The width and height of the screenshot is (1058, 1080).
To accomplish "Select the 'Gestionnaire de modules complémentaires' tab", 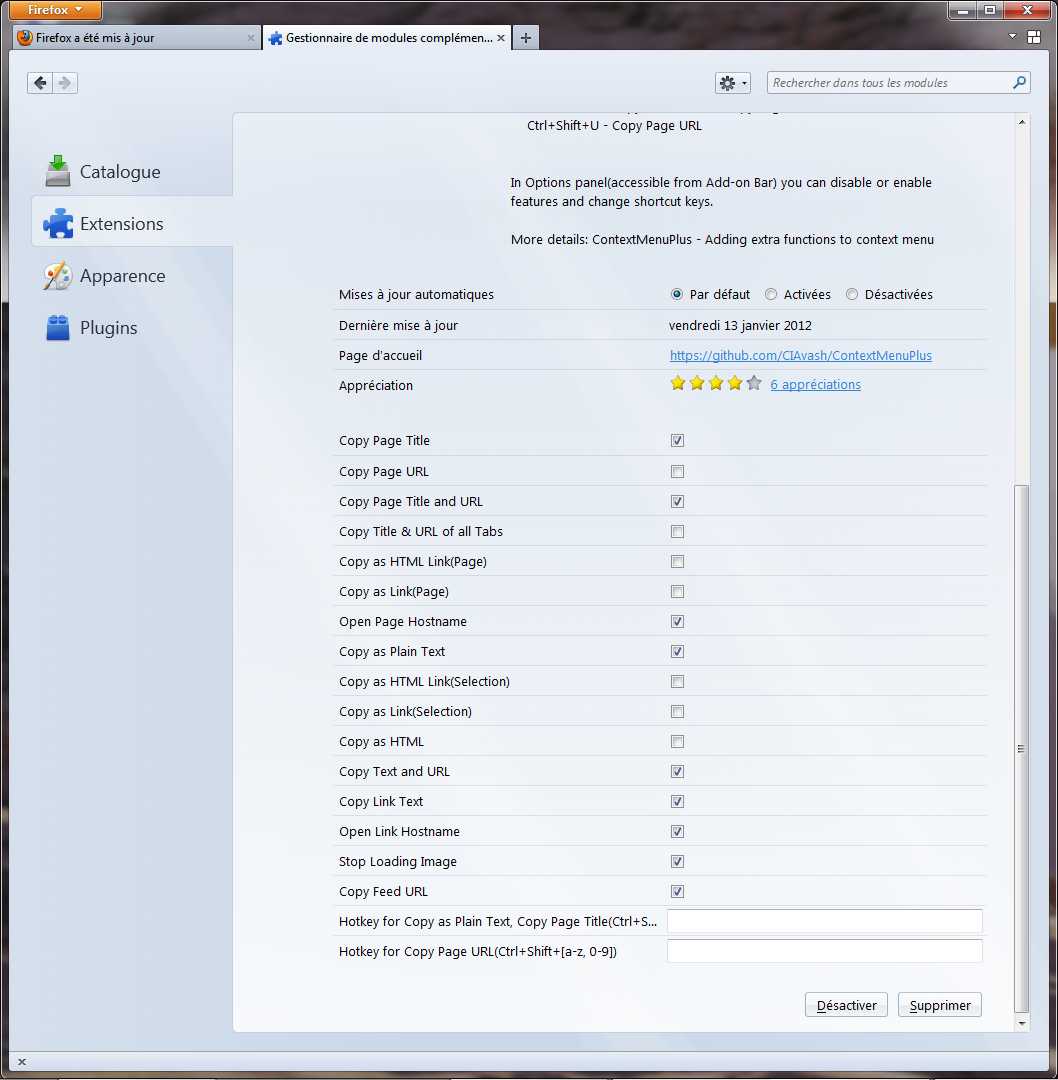I will point(386,38).
